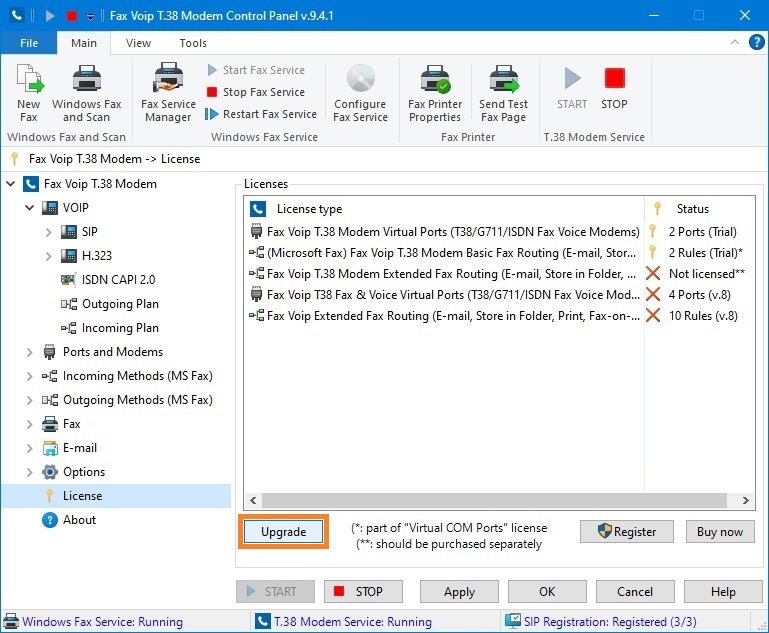Expand the H.323 tree node
The image size is (769, 633).
click(x=49, y=256)
